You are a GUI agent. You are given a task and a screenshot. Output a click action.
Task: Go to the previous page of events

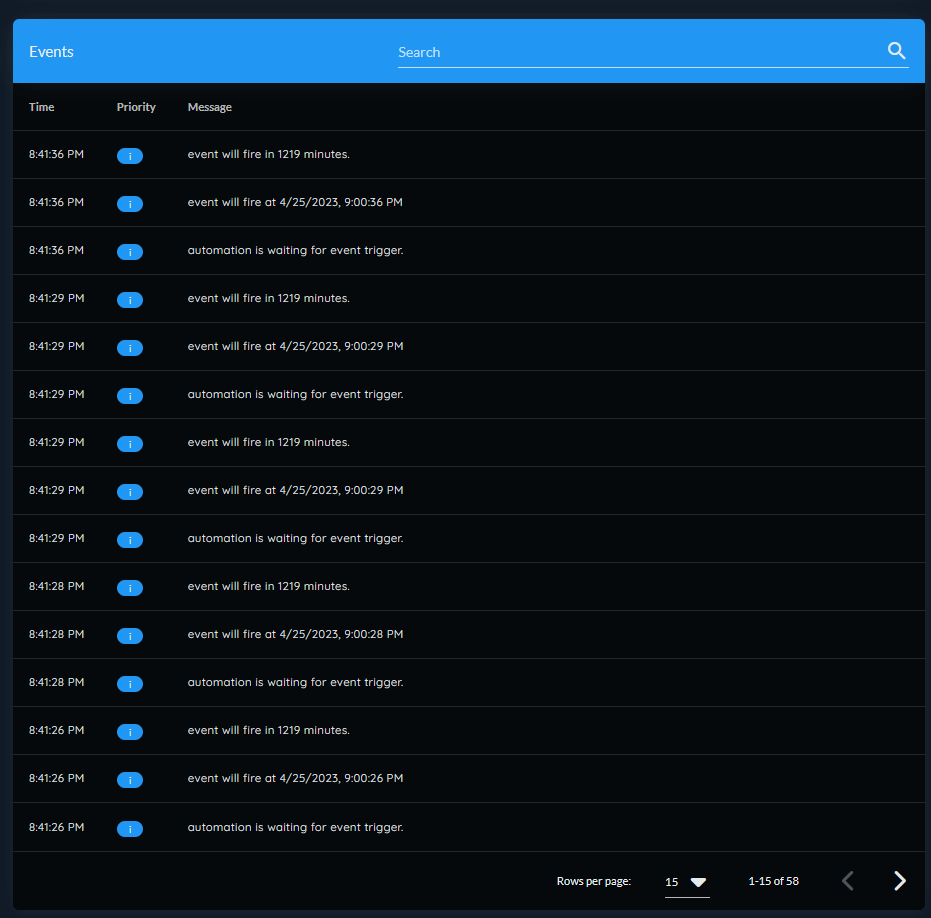(848, 881)
